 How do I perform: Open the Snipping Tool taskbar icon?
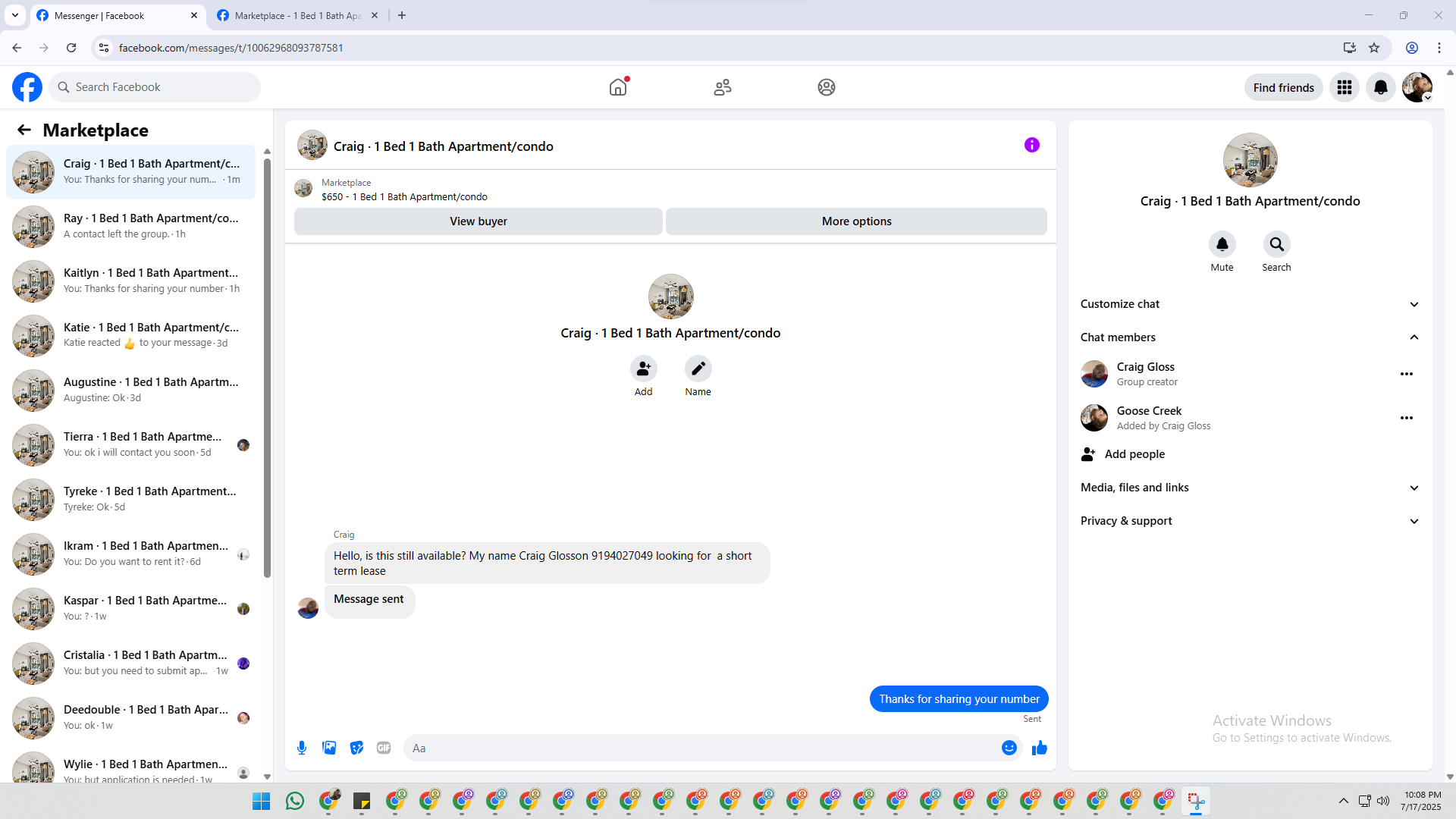[1196, 801]
